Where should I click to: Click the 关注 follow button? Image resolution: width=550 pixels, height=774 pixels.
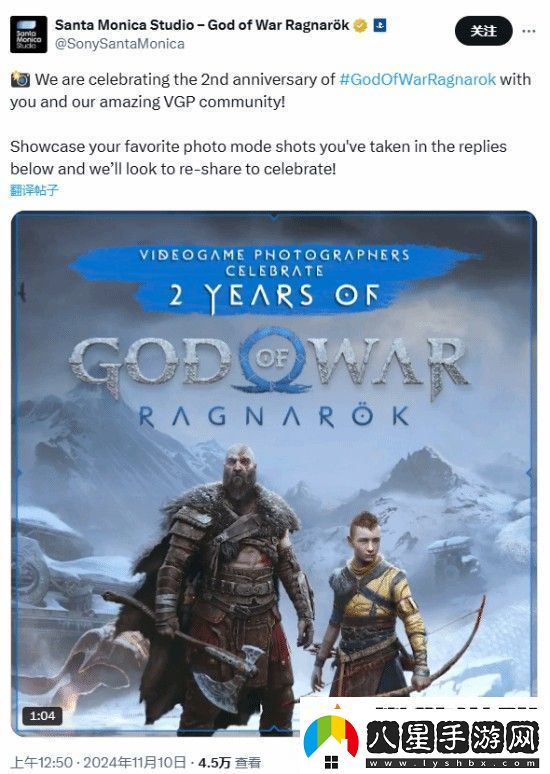(483, 31)
